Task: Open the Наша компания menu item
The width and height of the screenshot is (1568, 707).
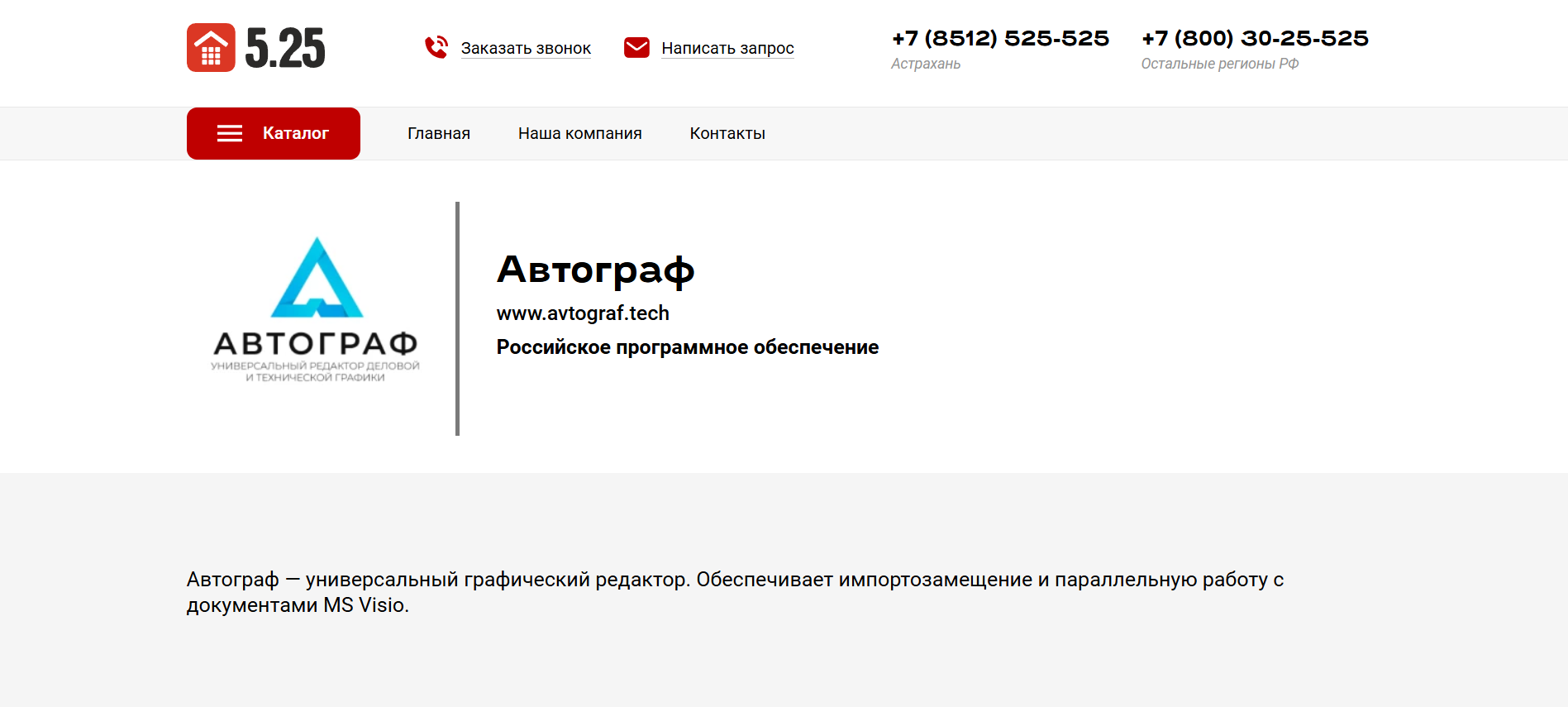Action: [579, 133]
